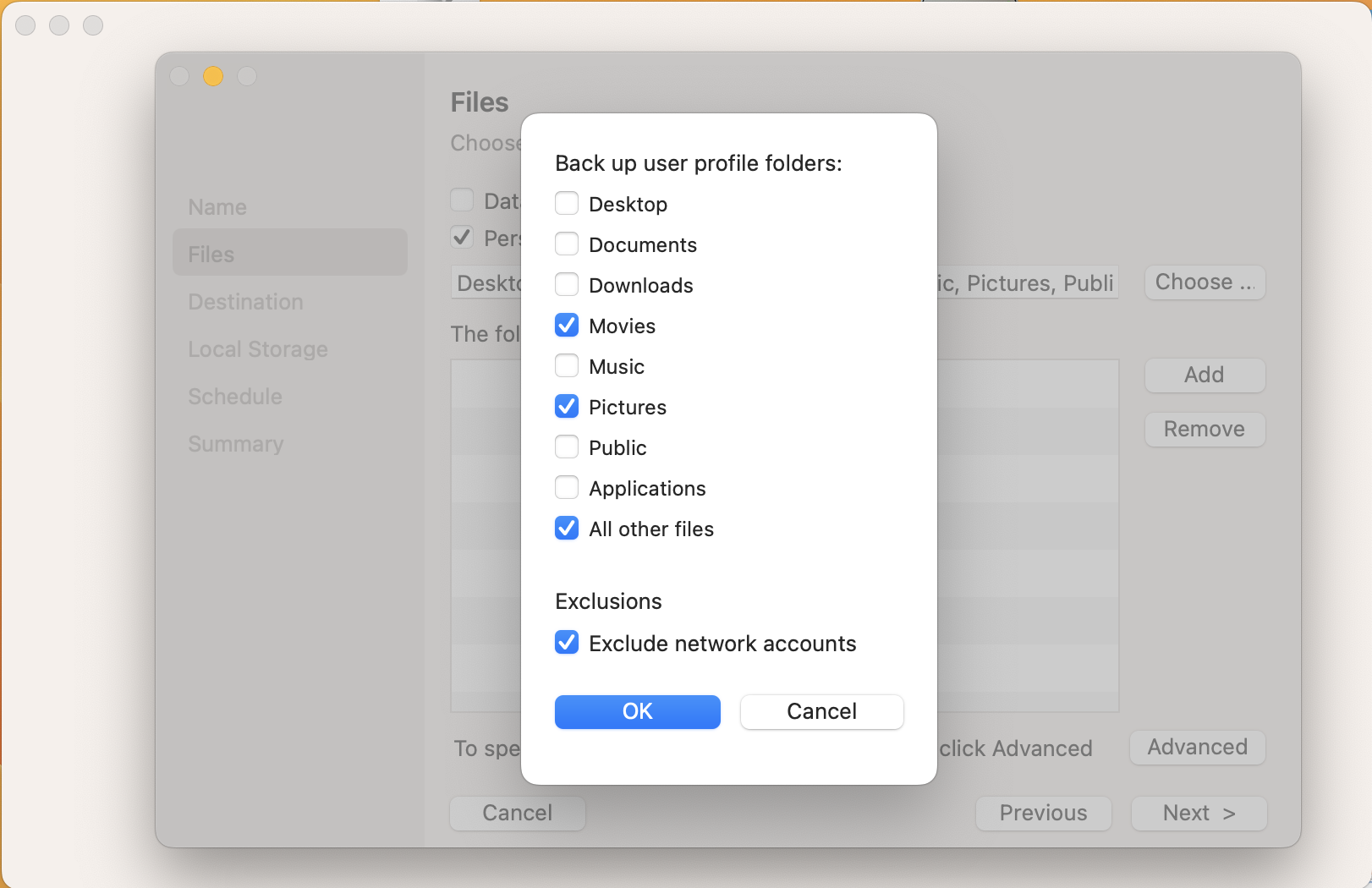Enable the Documents folder checkbox

[x=567, y=244]
